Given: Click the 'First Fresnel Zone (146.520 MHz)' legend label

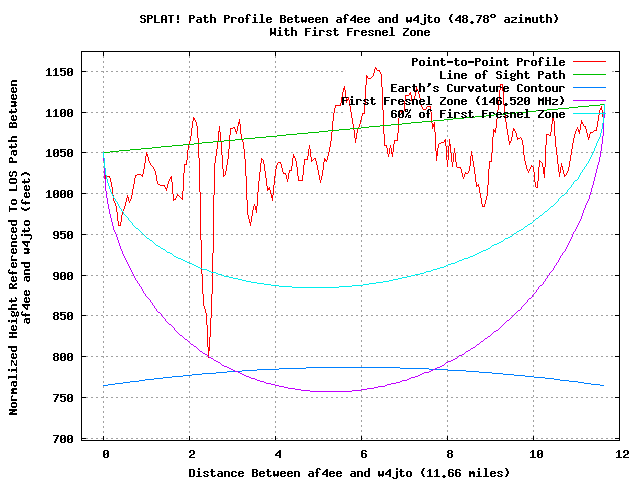Looking at the screenshot, I should tap(453, 101).
